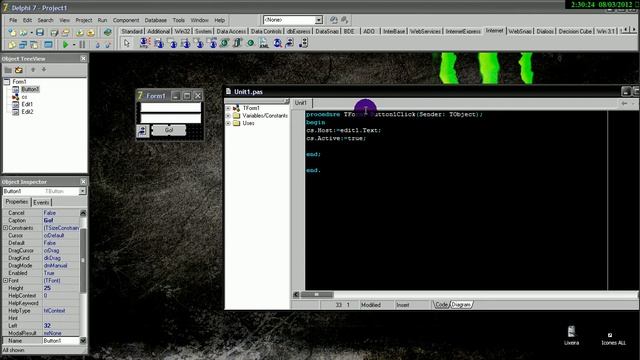Pick the first Internet palette component icon
This screenshot has height=360, width=640.
144,43
